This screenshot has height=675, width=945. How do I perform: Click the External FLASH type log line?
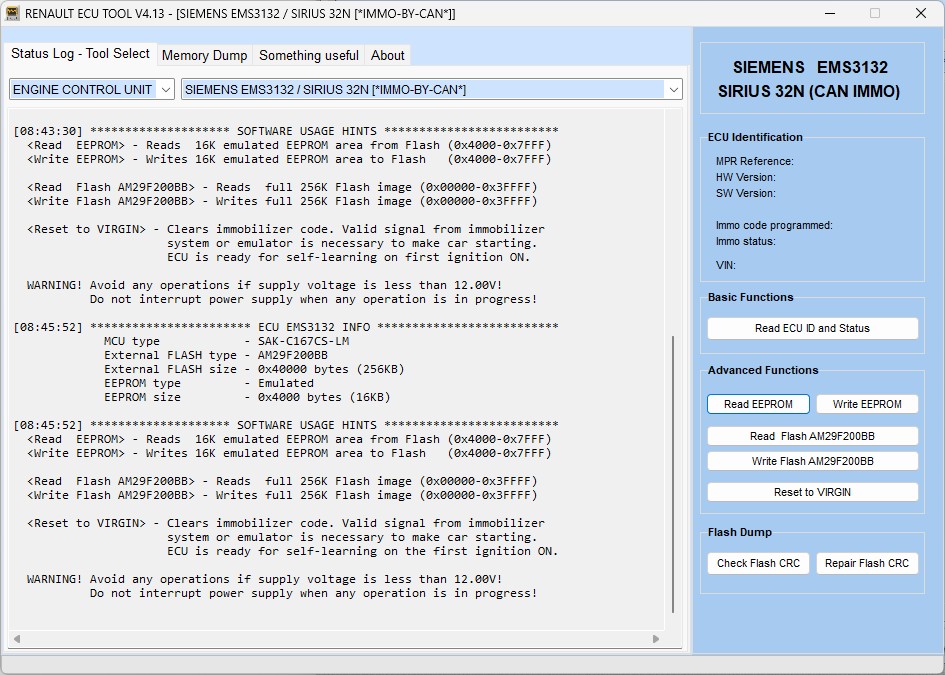(216, 355)
